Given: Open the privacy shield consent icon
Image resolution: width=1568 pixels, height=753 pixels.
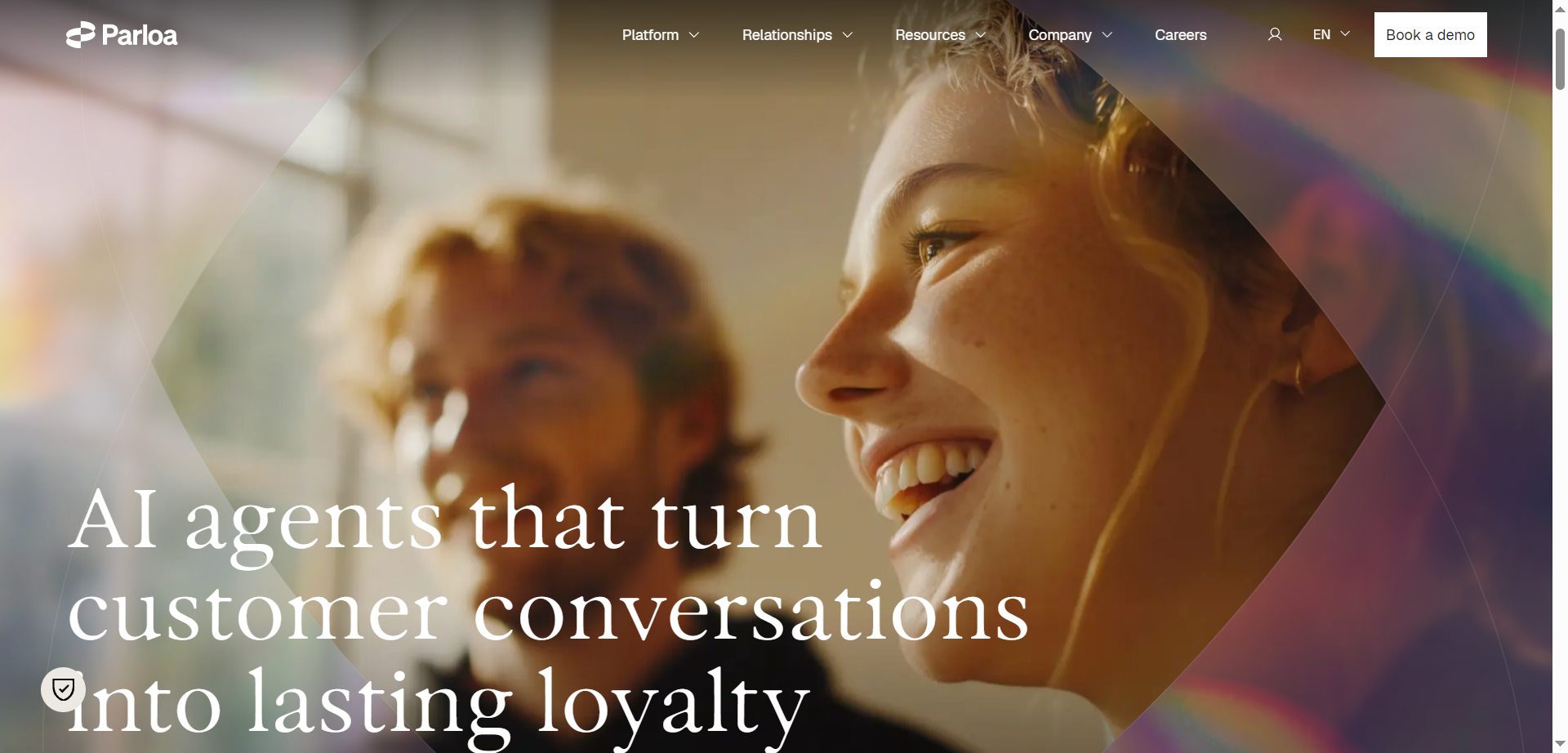Looking at the screenshot, I should point(64,690).
